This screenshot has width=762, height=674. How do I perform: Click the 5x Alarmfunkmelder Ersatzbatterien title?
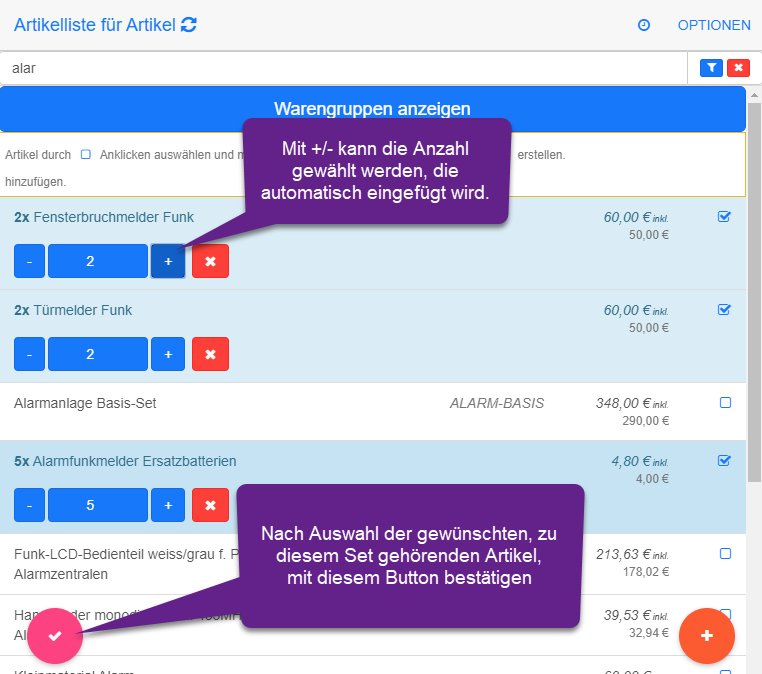[x=125, y=461]
